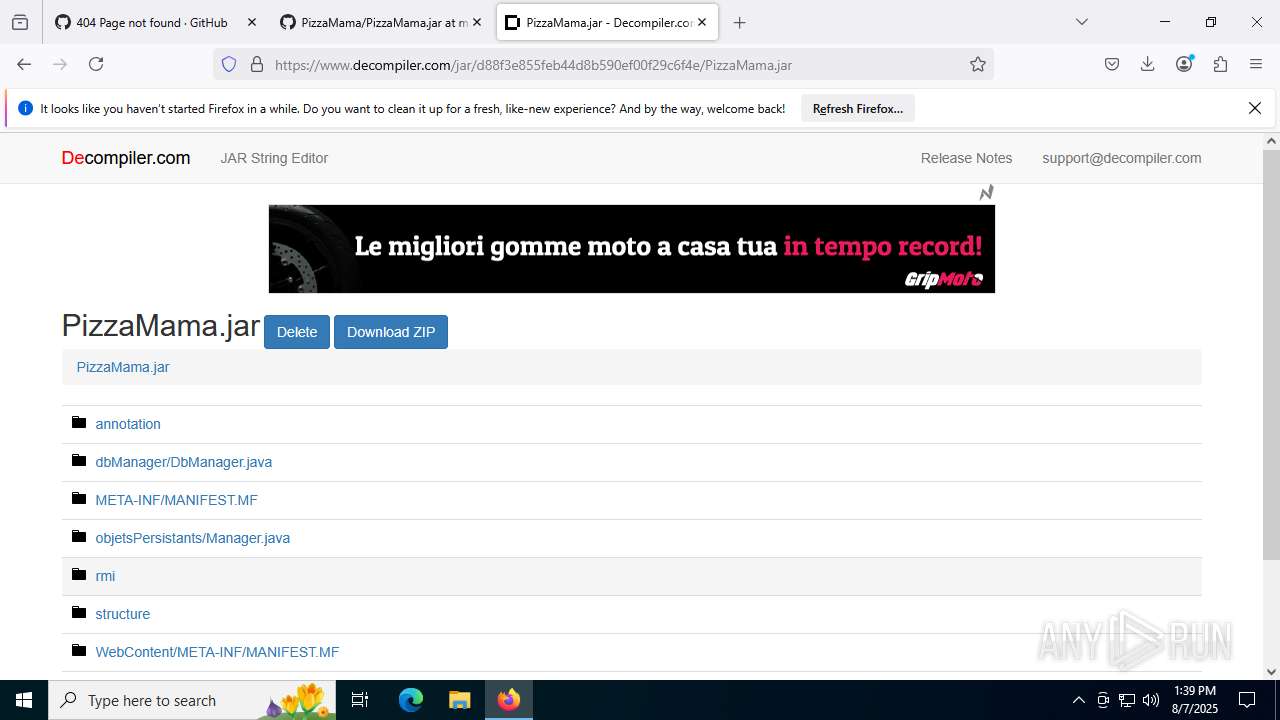Click the GripMoto tire advertisement banner

pyautogui.click(x=632, y=249)
